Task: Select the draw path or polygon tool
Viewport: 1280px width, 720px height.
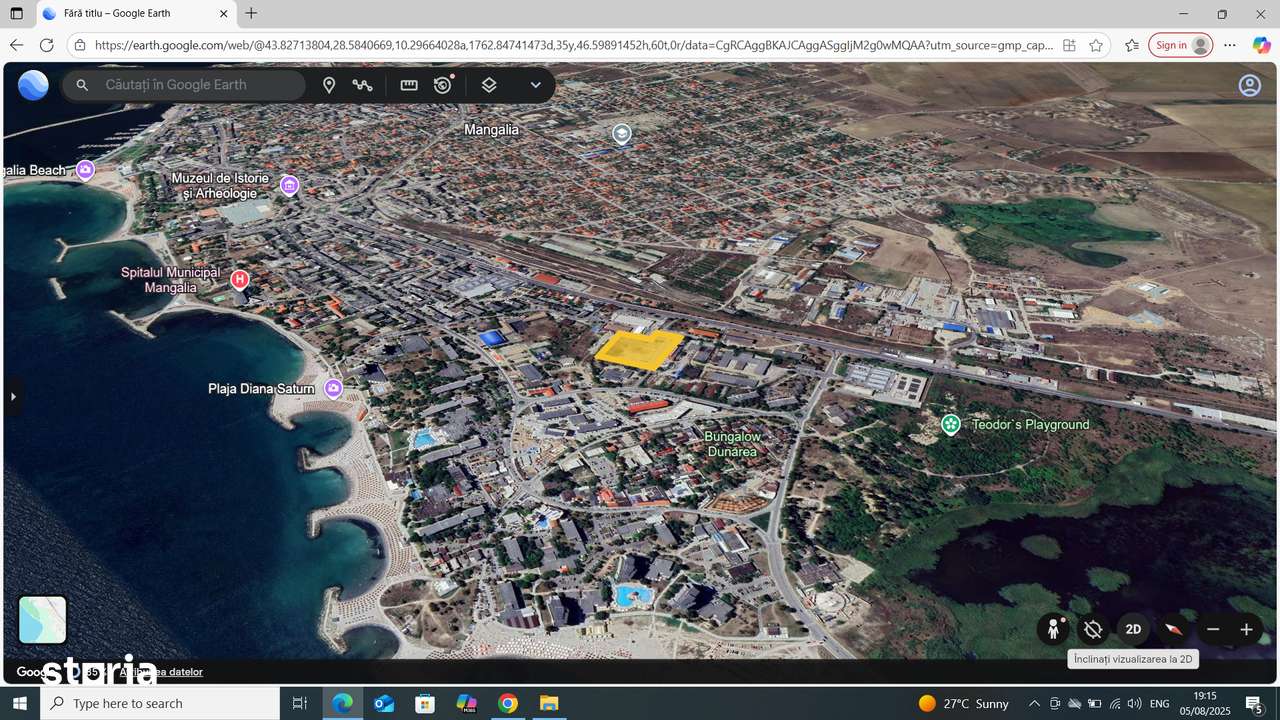Action: (x=363, y=85)
